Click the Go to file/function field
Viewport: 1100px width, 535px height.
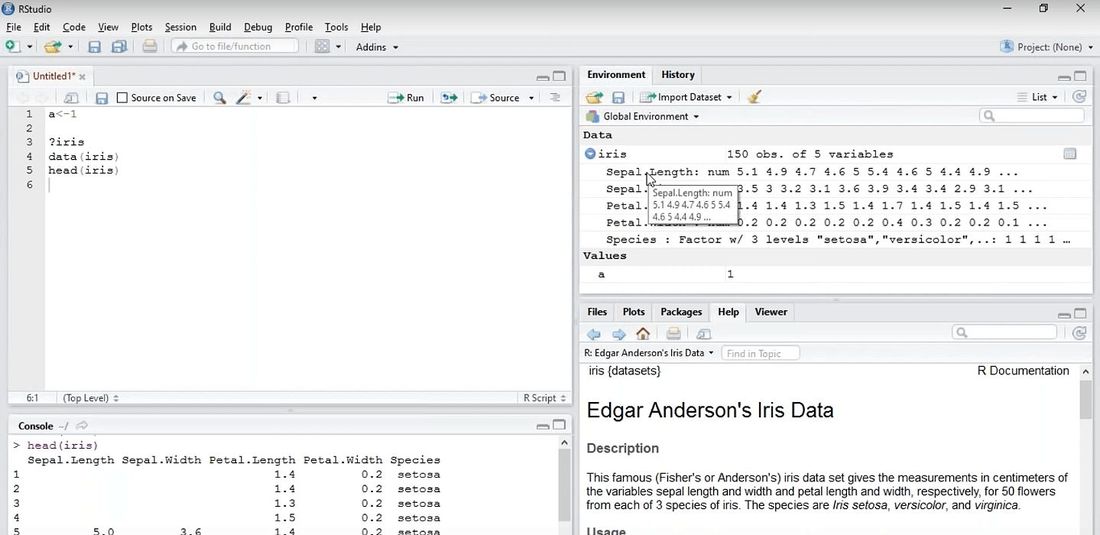[235, 46]
